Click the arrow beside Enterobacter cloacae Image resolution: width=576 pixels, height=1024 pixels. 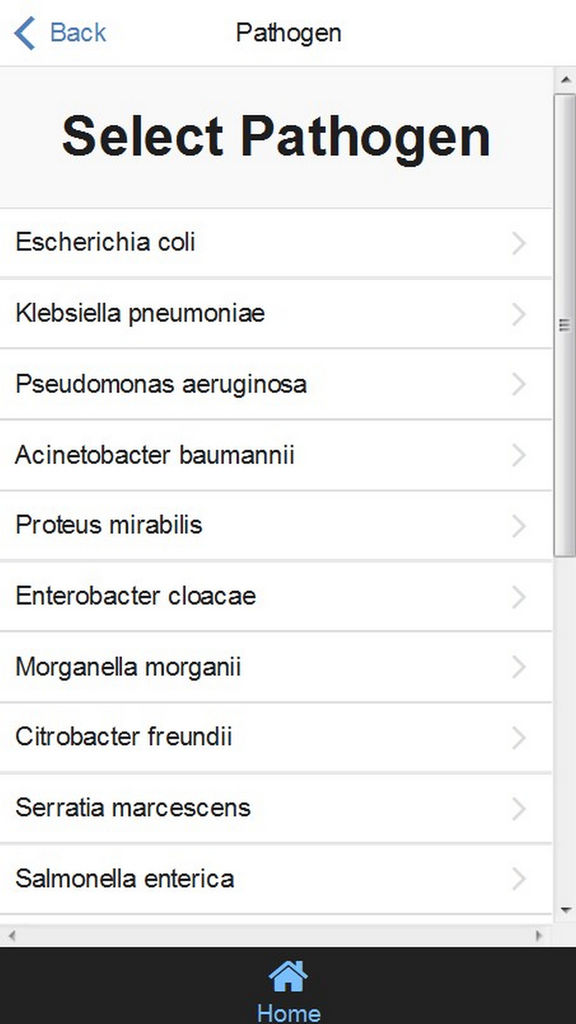pyautogui.click(x=519, y=597)
